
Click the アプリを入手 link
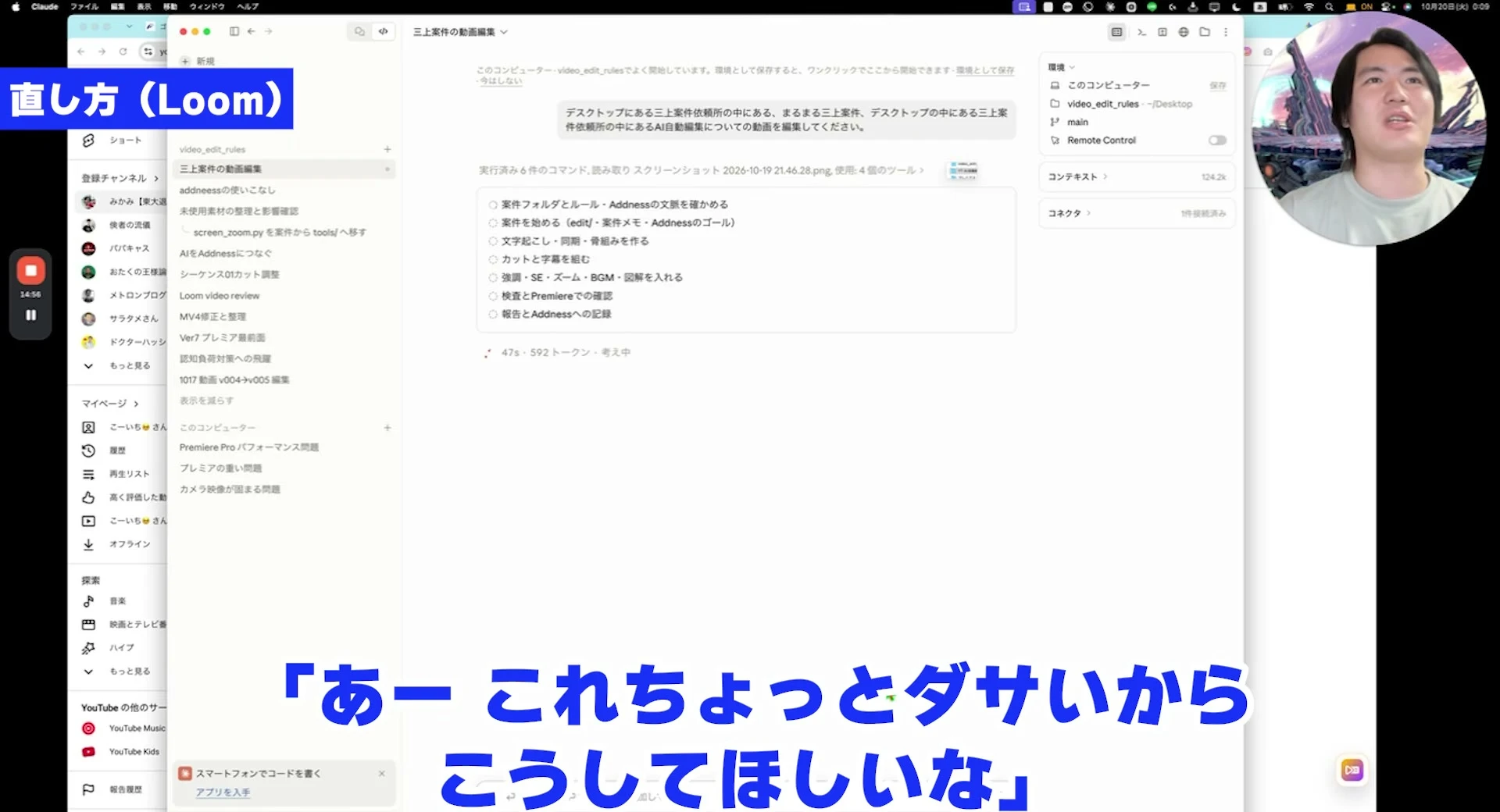pyautogui.click(x=223, y=792)
